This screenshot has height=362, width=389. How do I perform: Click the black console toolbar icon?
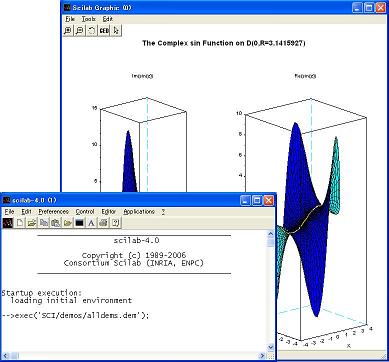pos(79,223)
